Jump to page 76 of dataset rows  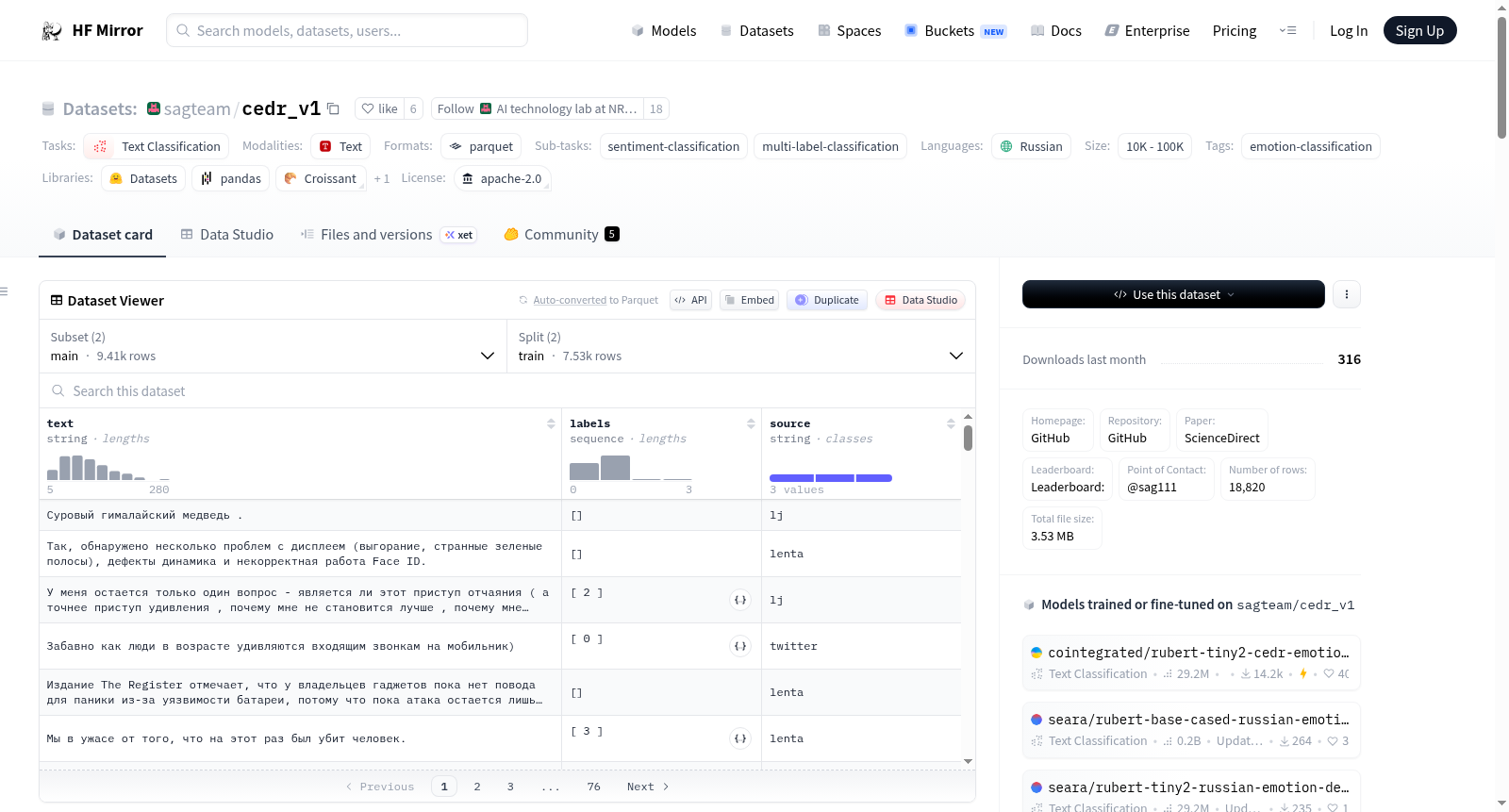pos(593,787)
